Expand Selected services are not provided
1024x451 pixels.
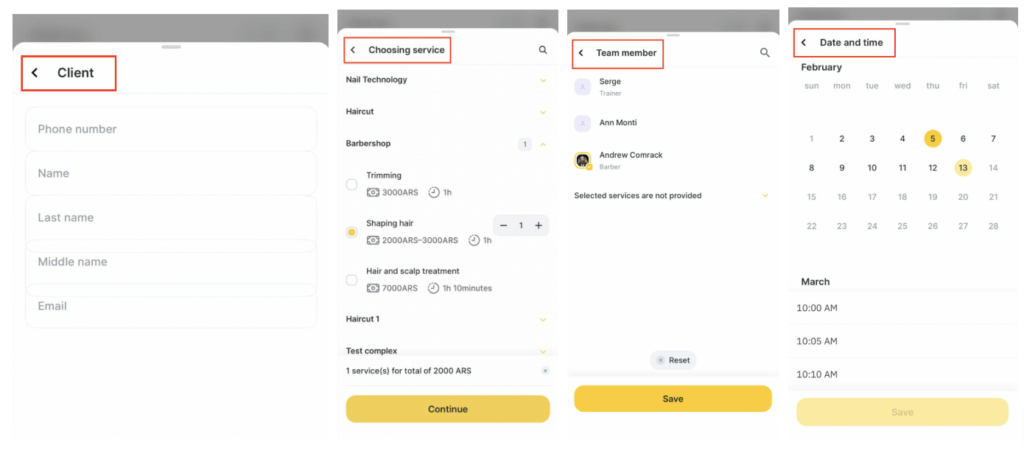[765, 196]
